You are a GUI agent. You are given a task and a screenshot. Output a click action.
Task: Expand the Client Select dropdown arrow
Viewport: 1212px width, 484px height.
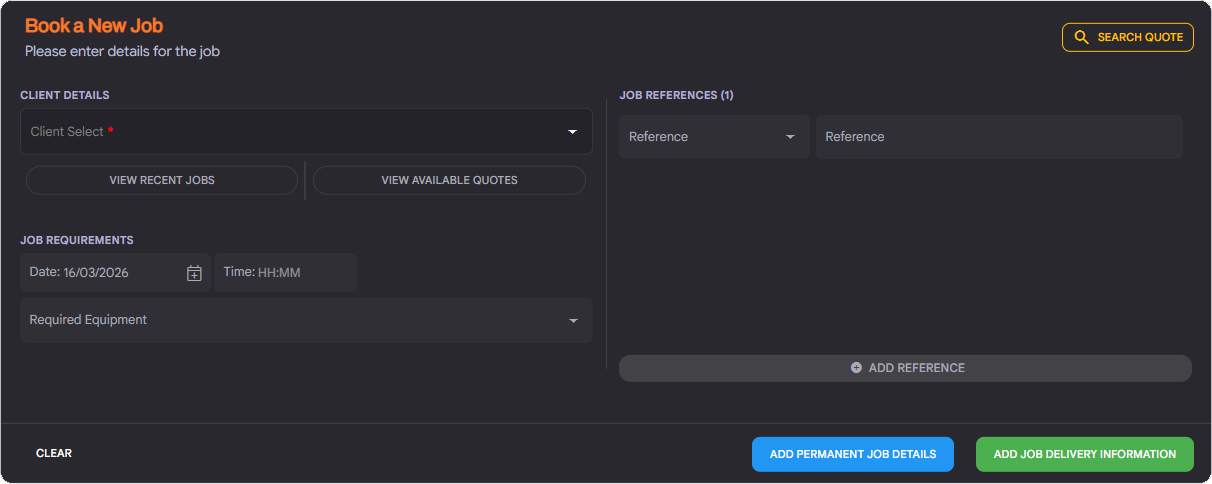tap(573, 132)
